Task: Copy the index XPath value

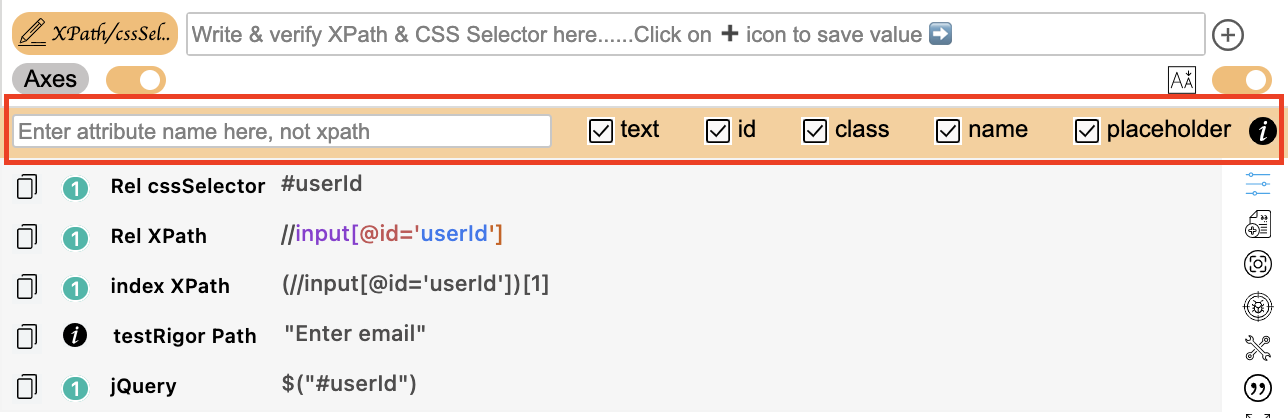Action: (27, 287)
